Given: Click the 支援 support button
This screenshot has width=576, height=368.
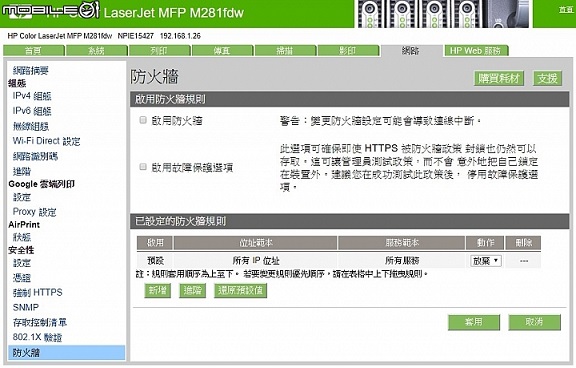Looking at the screenshot, I should click(x=547, y=78).
